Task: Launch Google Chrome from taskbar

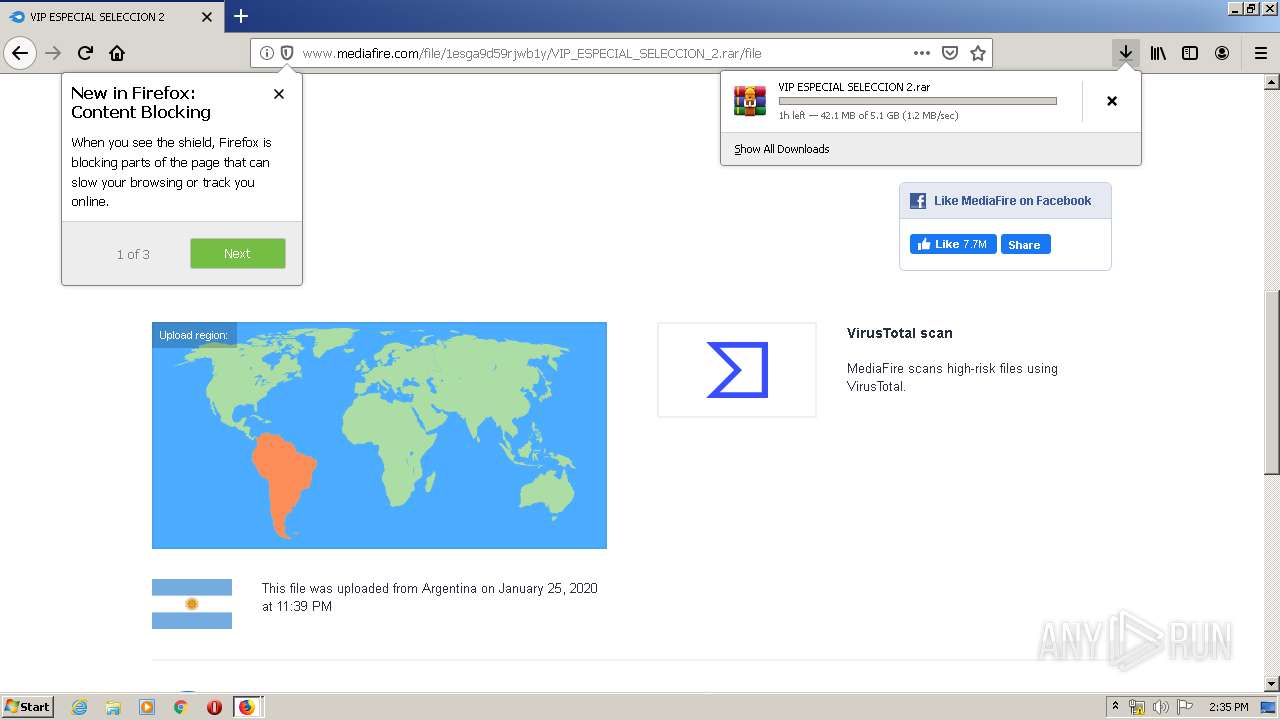Action: (180, 707)
